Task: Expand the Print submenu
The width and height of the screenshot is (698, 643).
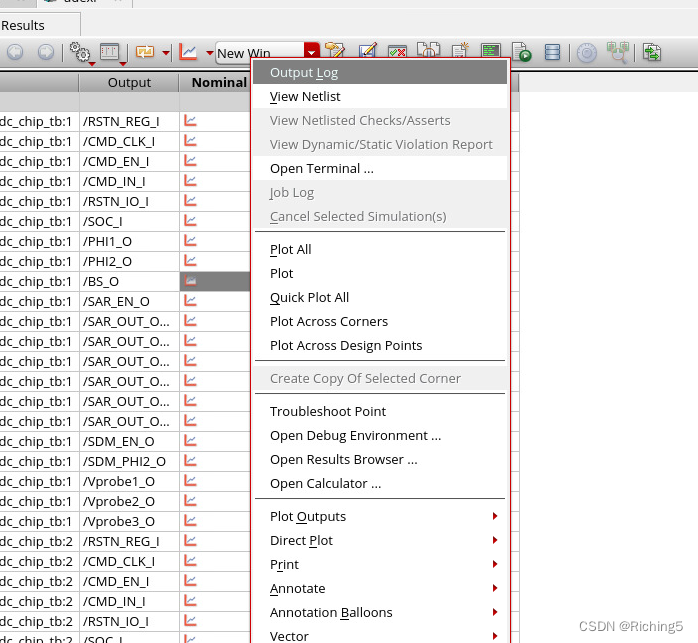Action: (x=380, y=565)
